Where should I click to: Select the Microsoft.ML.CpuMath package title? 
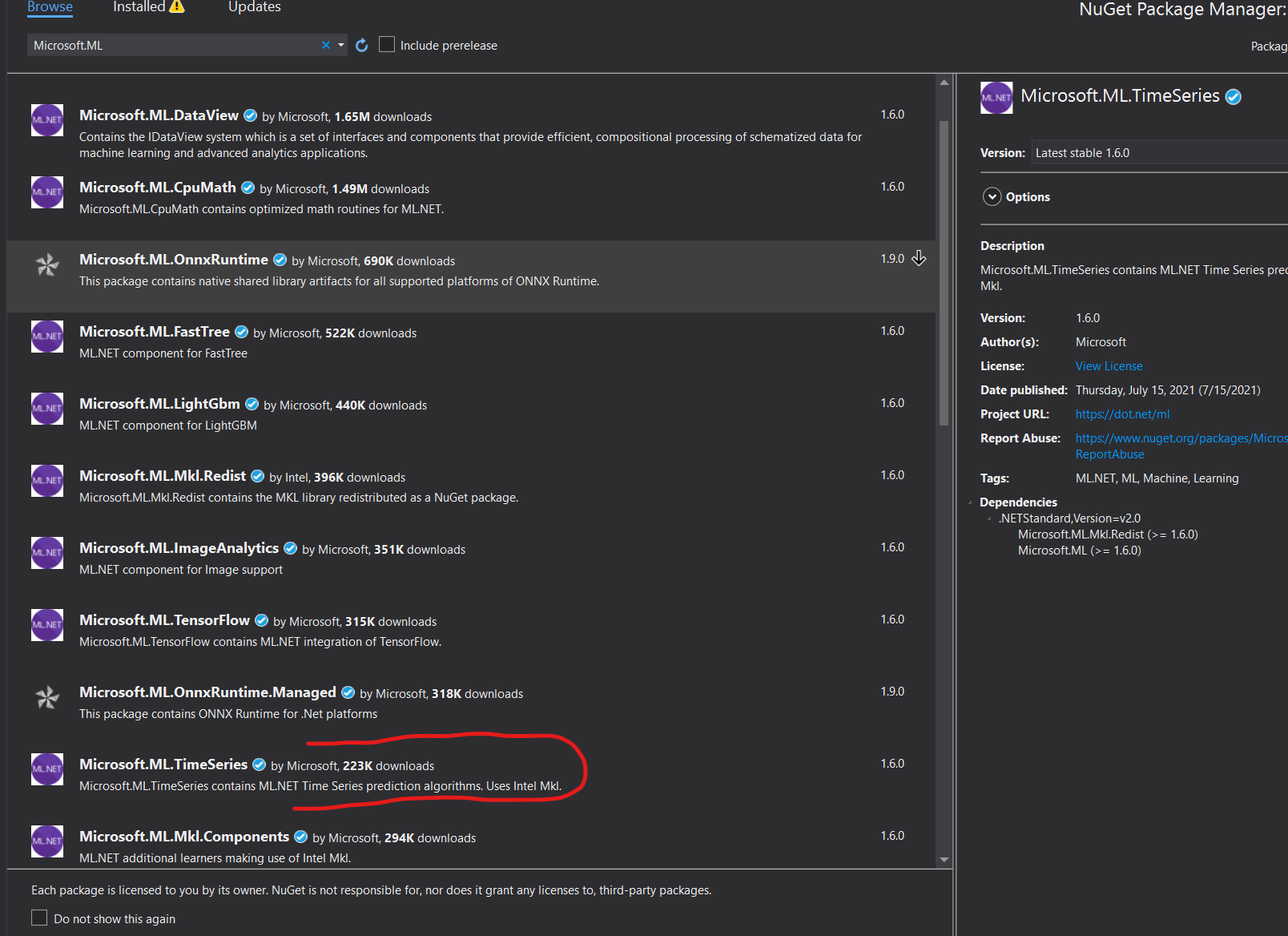(x=158, y=188)
